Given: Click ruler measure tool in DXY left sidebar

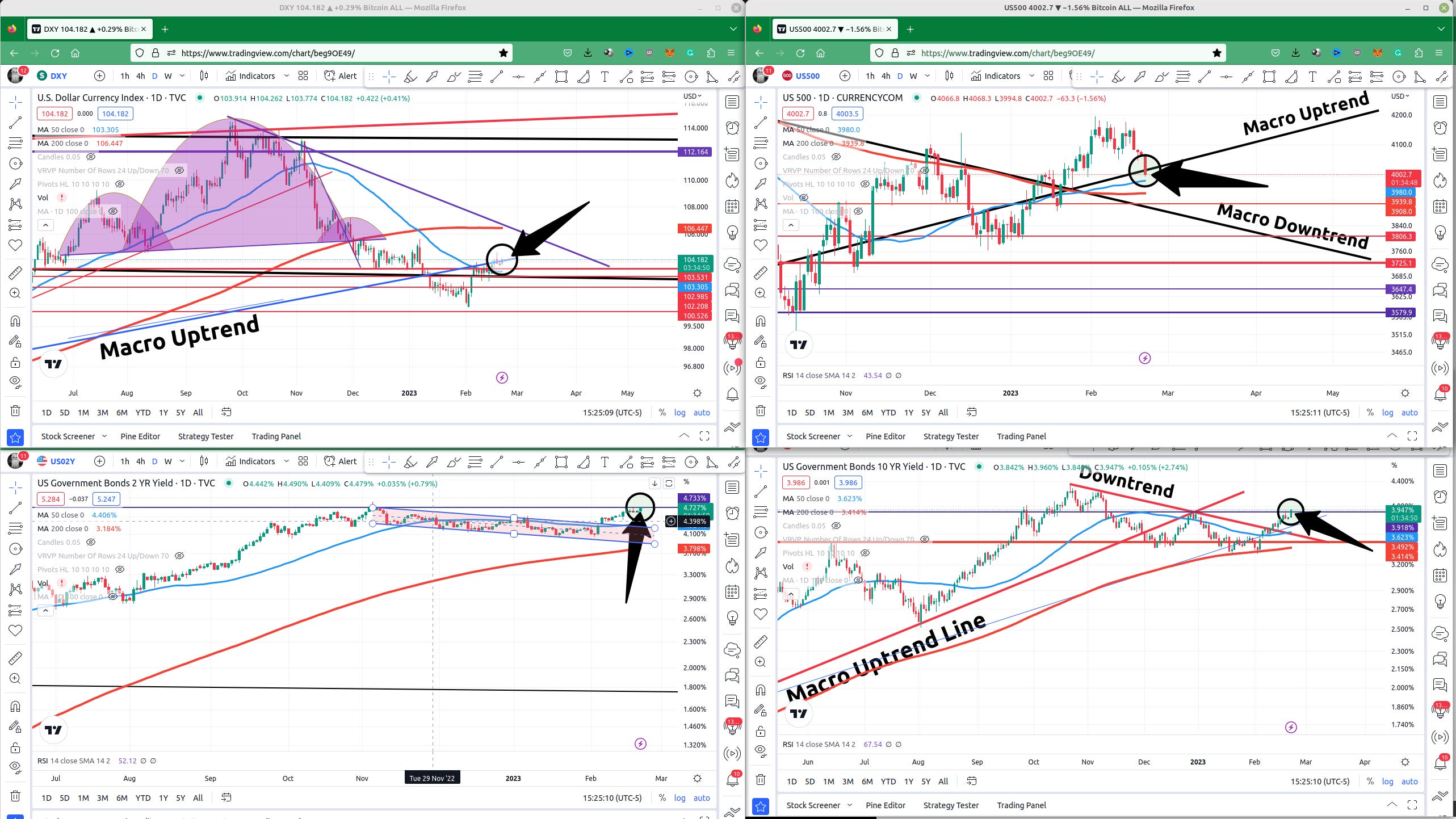Looking at the screenshot, I should (15, 273).
